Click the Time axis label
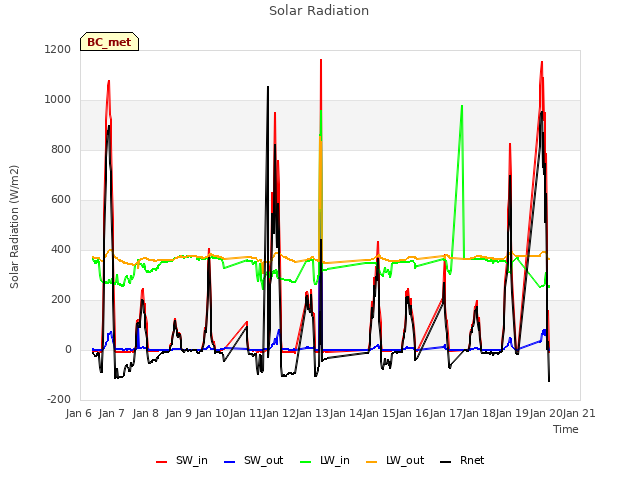The height and width of the screenshot is (480, 640). pyautogui.click(x=566, y=430)
